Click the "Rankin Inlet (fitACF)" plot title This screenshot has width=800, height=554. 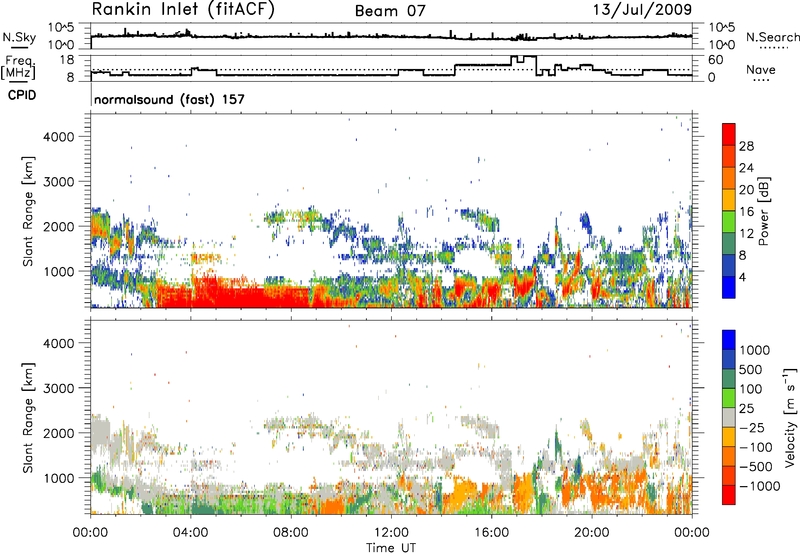coord(183,9)
